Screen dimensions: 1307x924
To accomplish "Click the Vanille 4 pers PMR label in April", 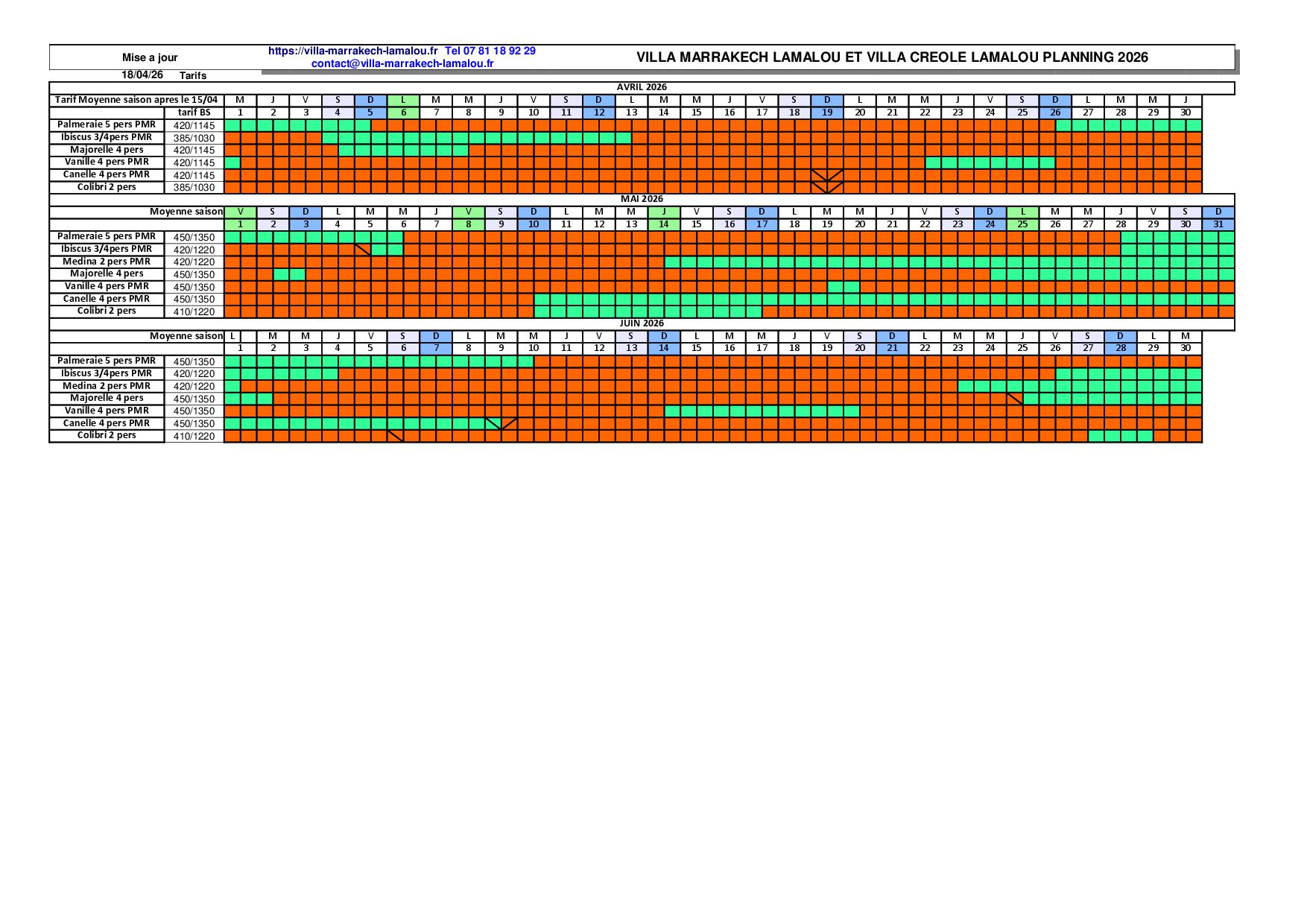I will pyautogui.click(x=107, y=162).
